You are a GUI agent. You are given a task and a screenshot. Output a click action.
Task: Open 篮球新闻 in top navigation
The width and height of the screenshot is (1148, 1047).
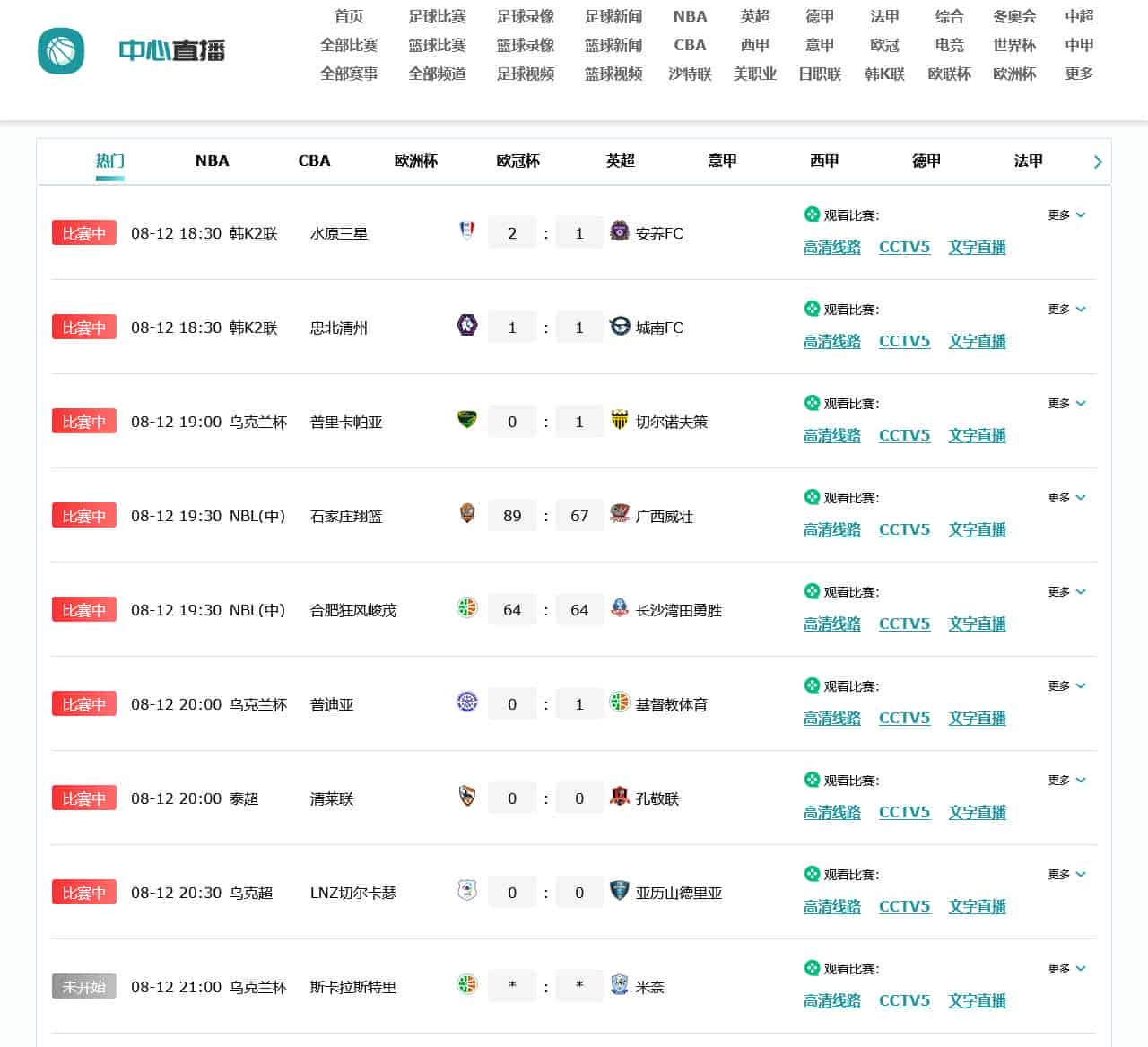click(613, 45)
